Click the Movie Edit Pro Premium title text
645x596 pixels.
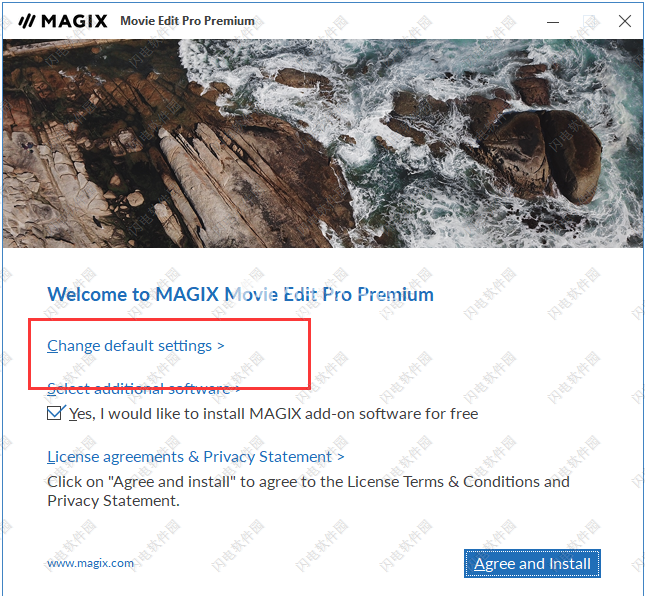point(188,21)
